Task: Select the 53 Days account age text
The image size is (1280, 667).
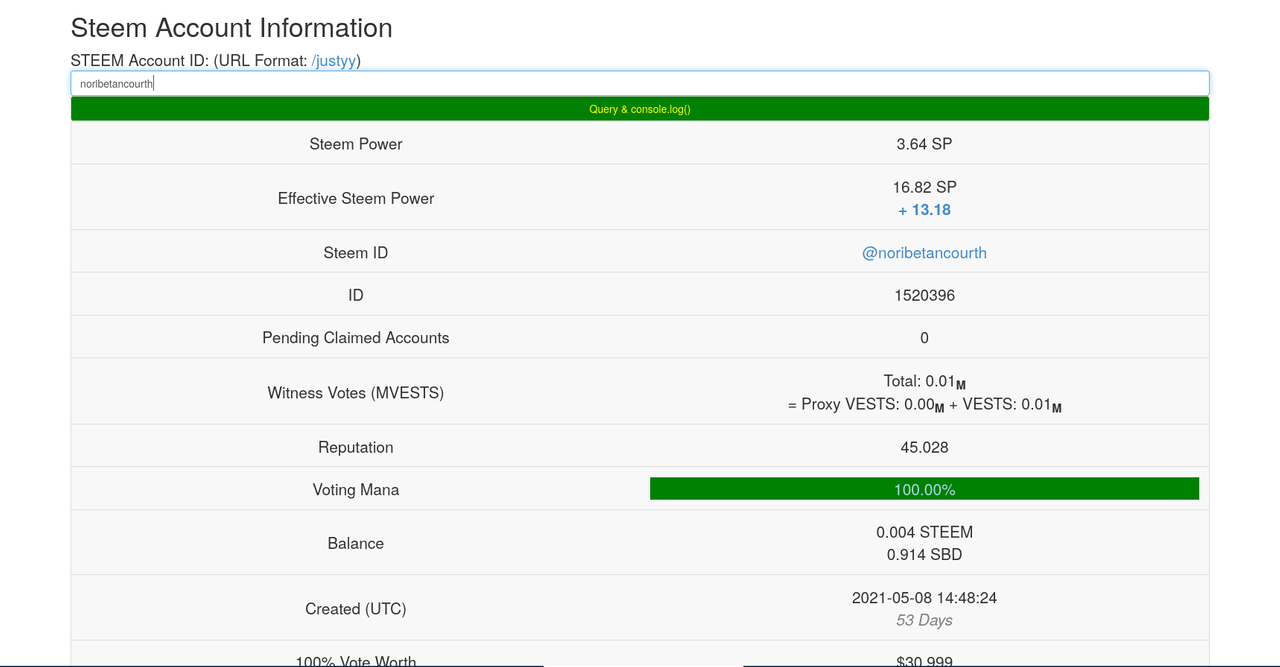Action: (x=924, y=620)
